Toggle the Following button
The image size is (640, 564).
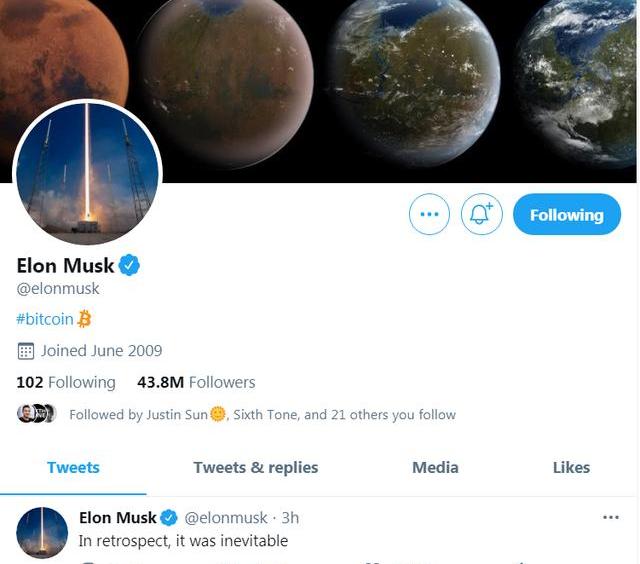click(567, 215)
